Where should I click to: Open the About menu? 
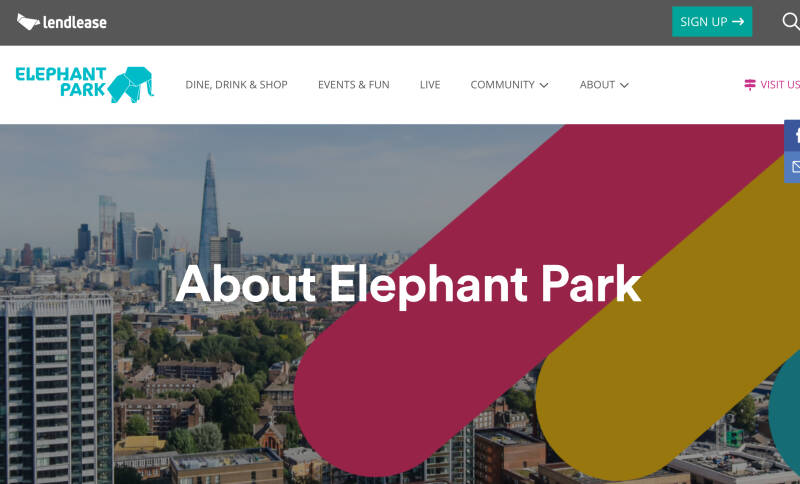604,85
